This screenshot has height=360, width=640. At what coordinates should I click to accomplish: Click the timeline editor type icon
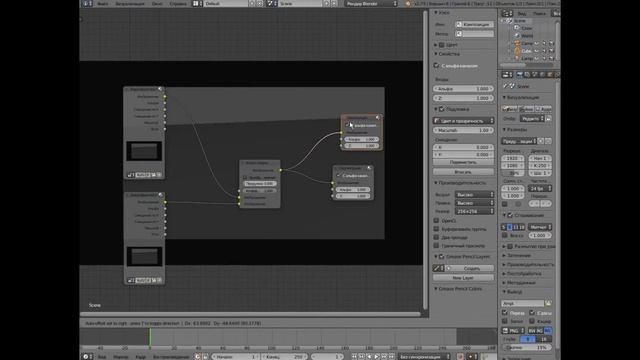point(86,356)
